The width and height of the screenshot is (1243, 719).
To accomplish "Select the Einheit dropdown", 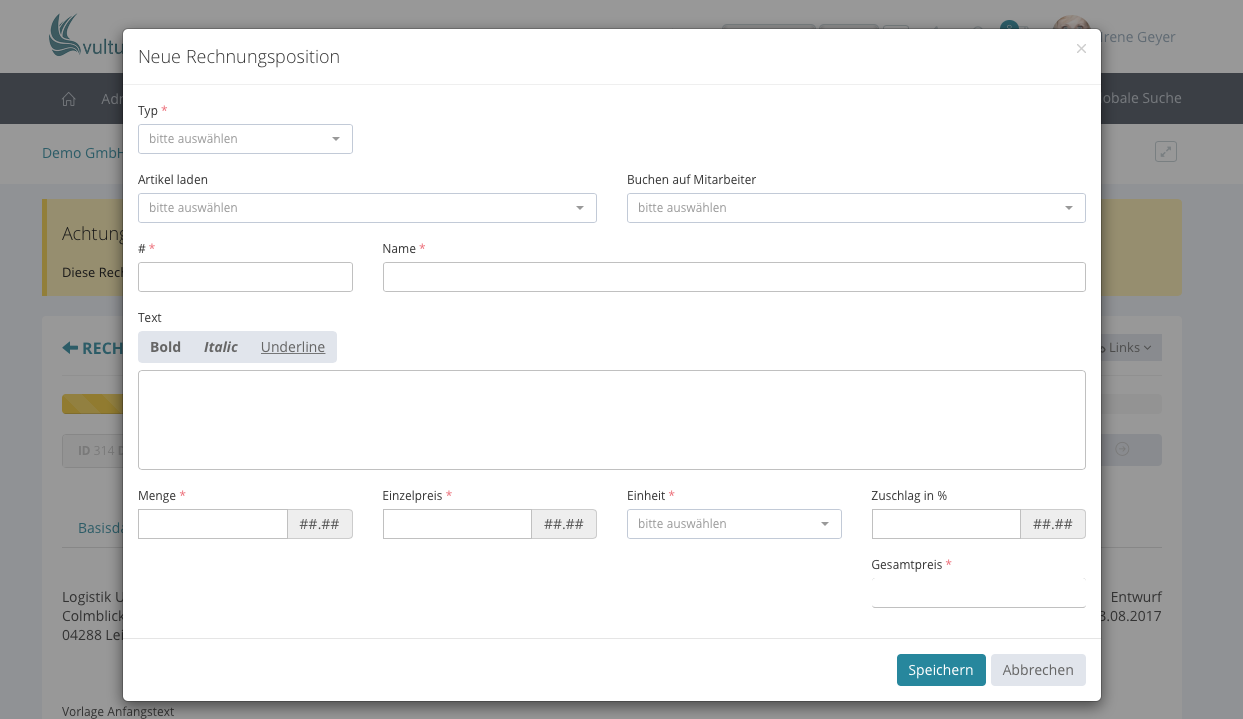I will [733, 524].
